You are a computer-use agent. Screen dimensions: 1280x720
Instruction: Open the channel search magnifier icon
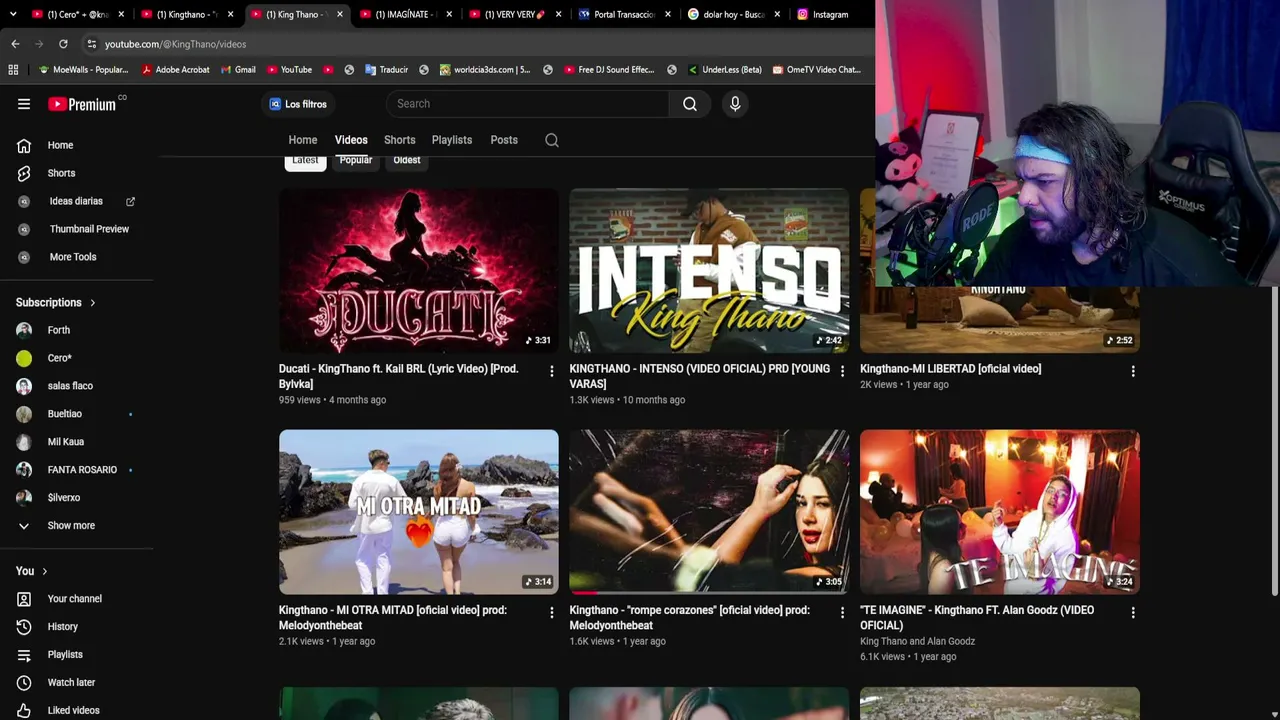[552, 140]
